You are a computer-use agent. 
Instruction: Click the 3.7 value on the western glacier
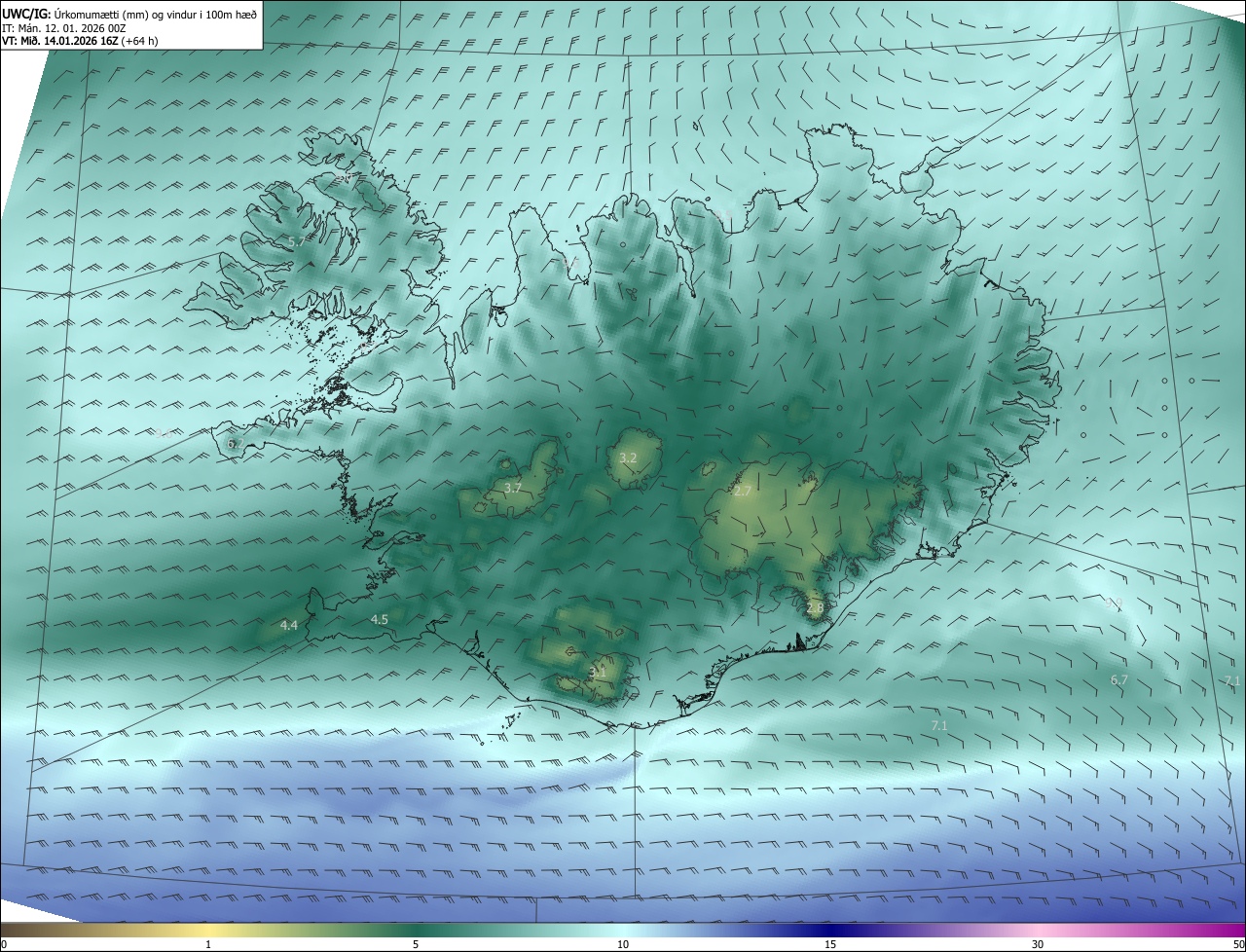[x=513, y=488]
